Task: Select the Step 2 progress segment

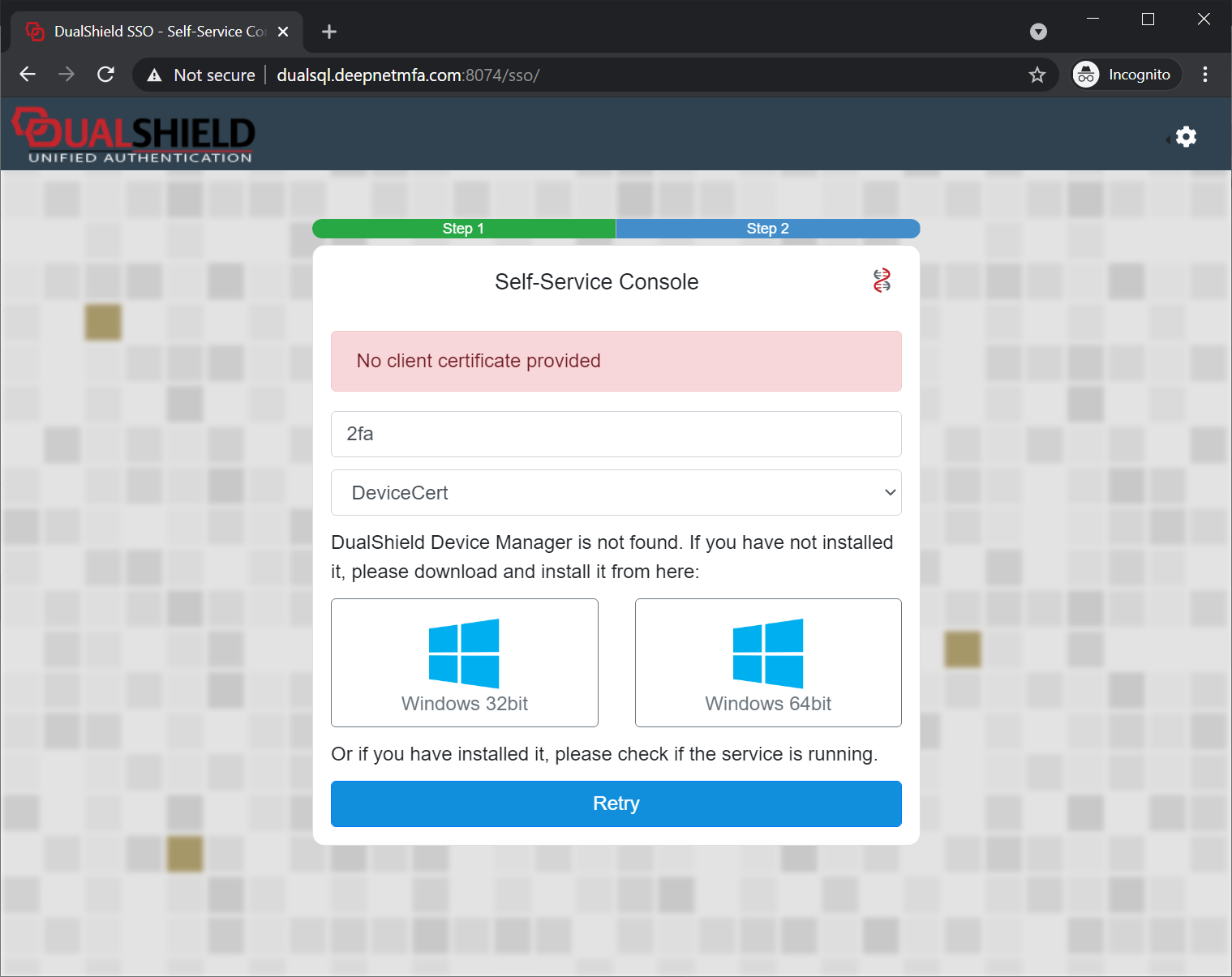Action: click(x=768, y=229)
